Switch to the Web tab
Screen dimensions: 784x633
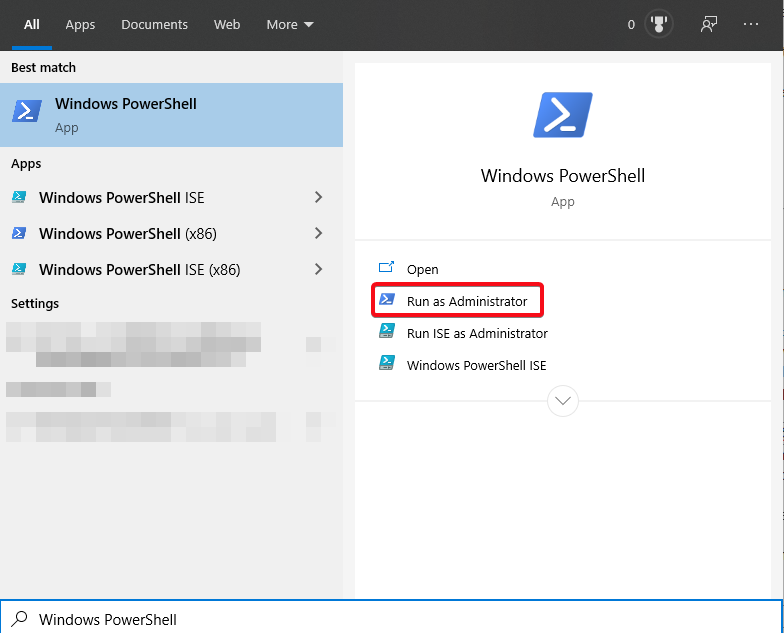point(227,25)
